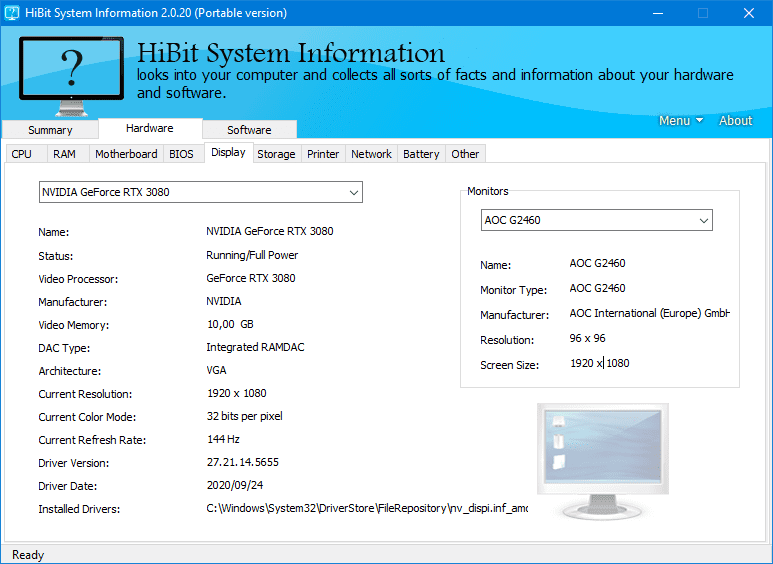Open the Battery sub-tab
Viewport: 773px width, 564px height.
point(421,154)
